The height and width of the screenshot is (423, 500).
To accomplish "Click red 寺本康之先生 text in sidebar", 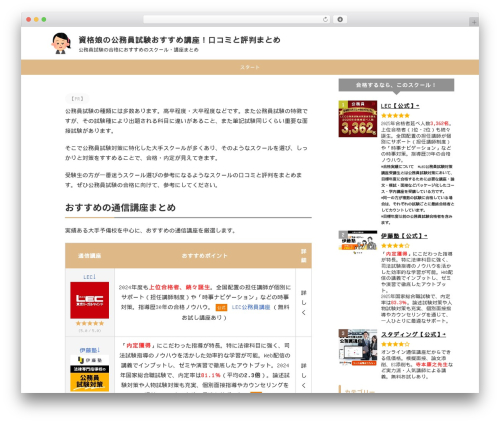I will [431, 365].
